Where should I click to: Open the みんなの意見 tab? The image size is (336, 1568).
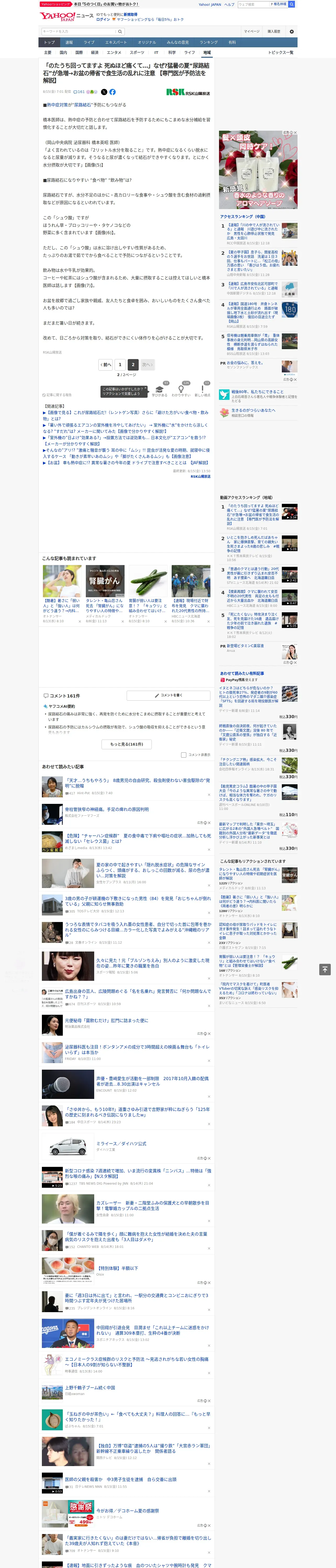(x=178, y=42)
